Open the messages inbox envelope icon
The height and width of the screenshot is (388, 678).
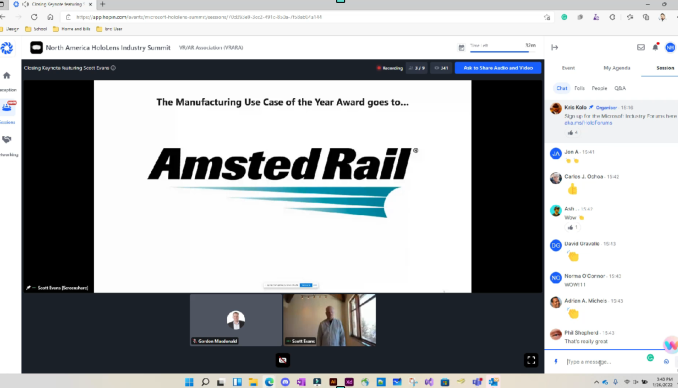tap(641, 47)
